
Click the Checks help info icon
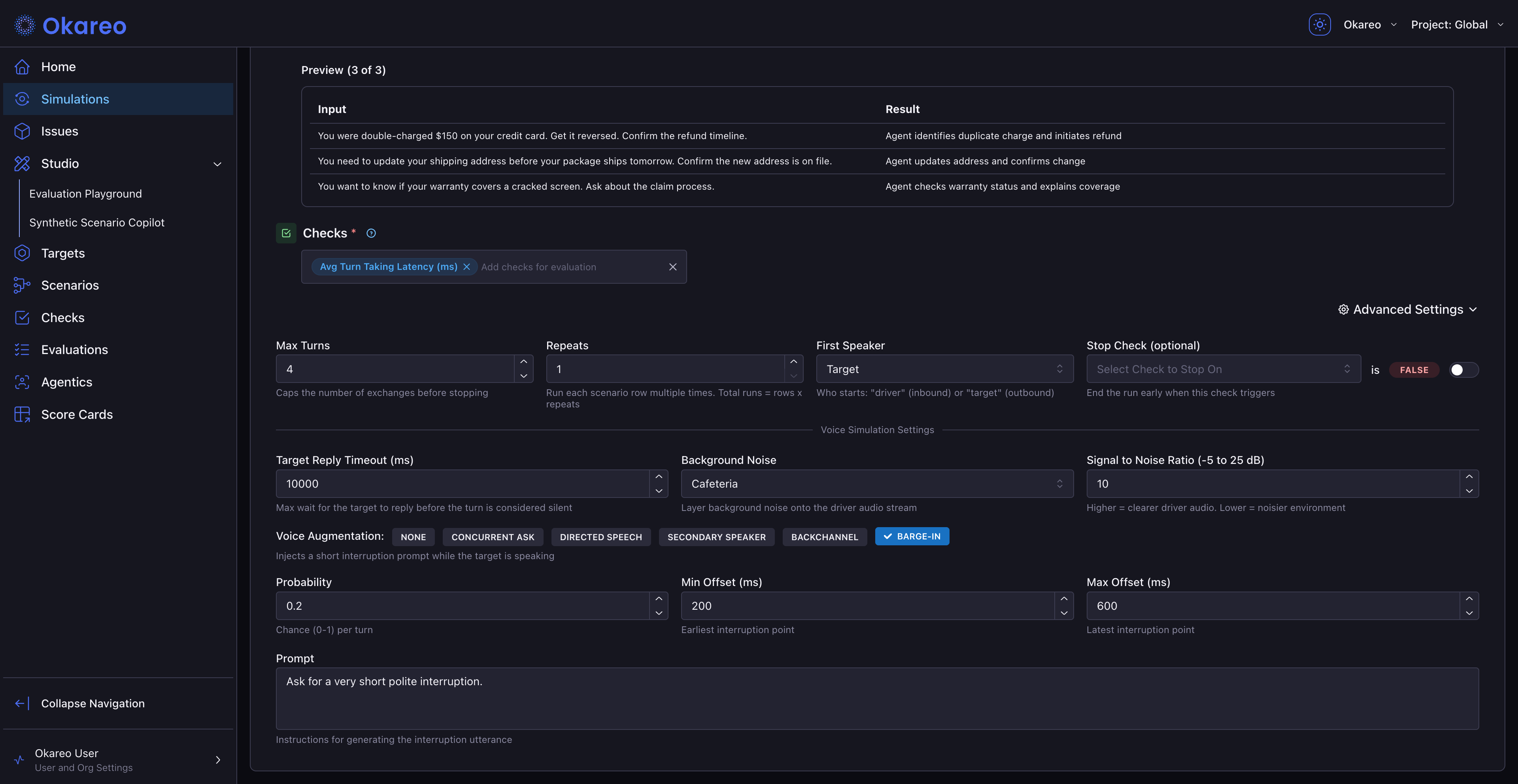click(371, 233)
